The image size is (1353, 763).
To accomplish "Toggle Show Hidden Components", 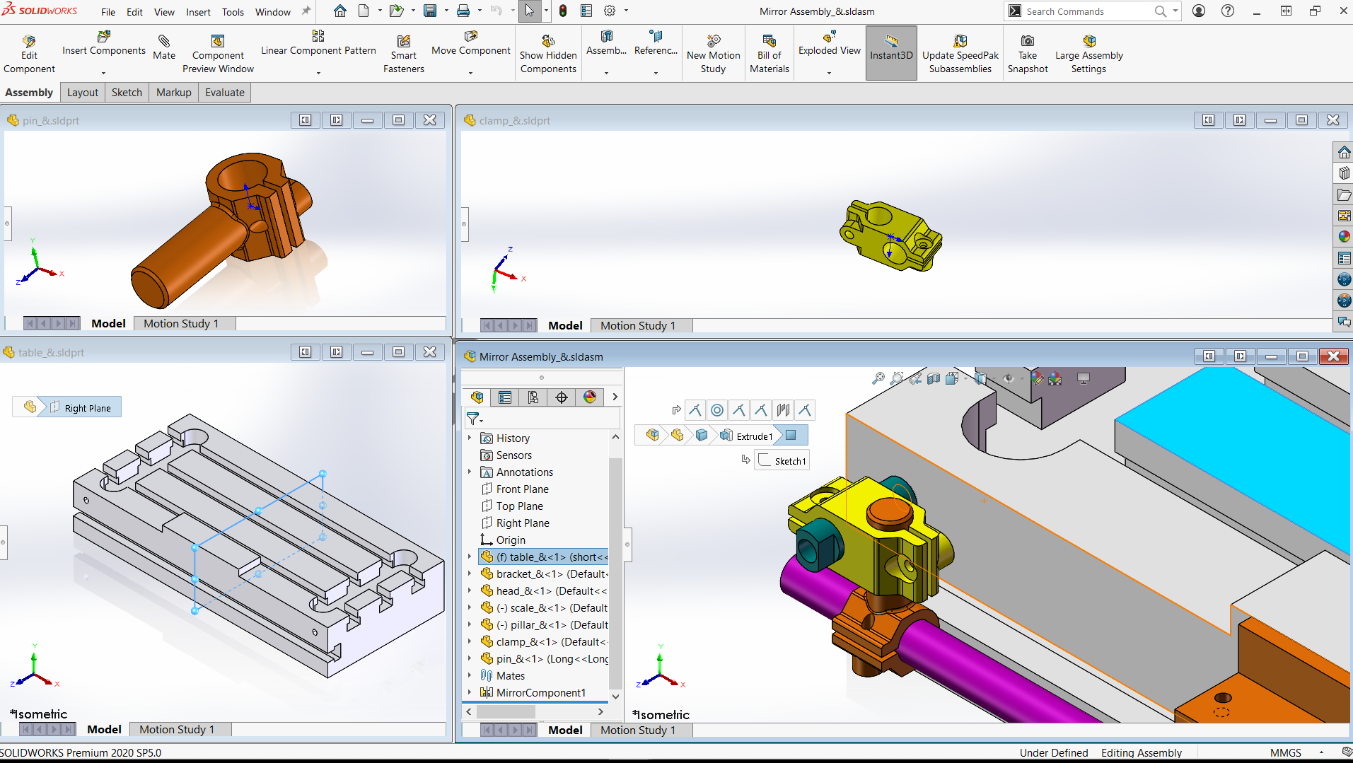I will click(x=548, y=54).
